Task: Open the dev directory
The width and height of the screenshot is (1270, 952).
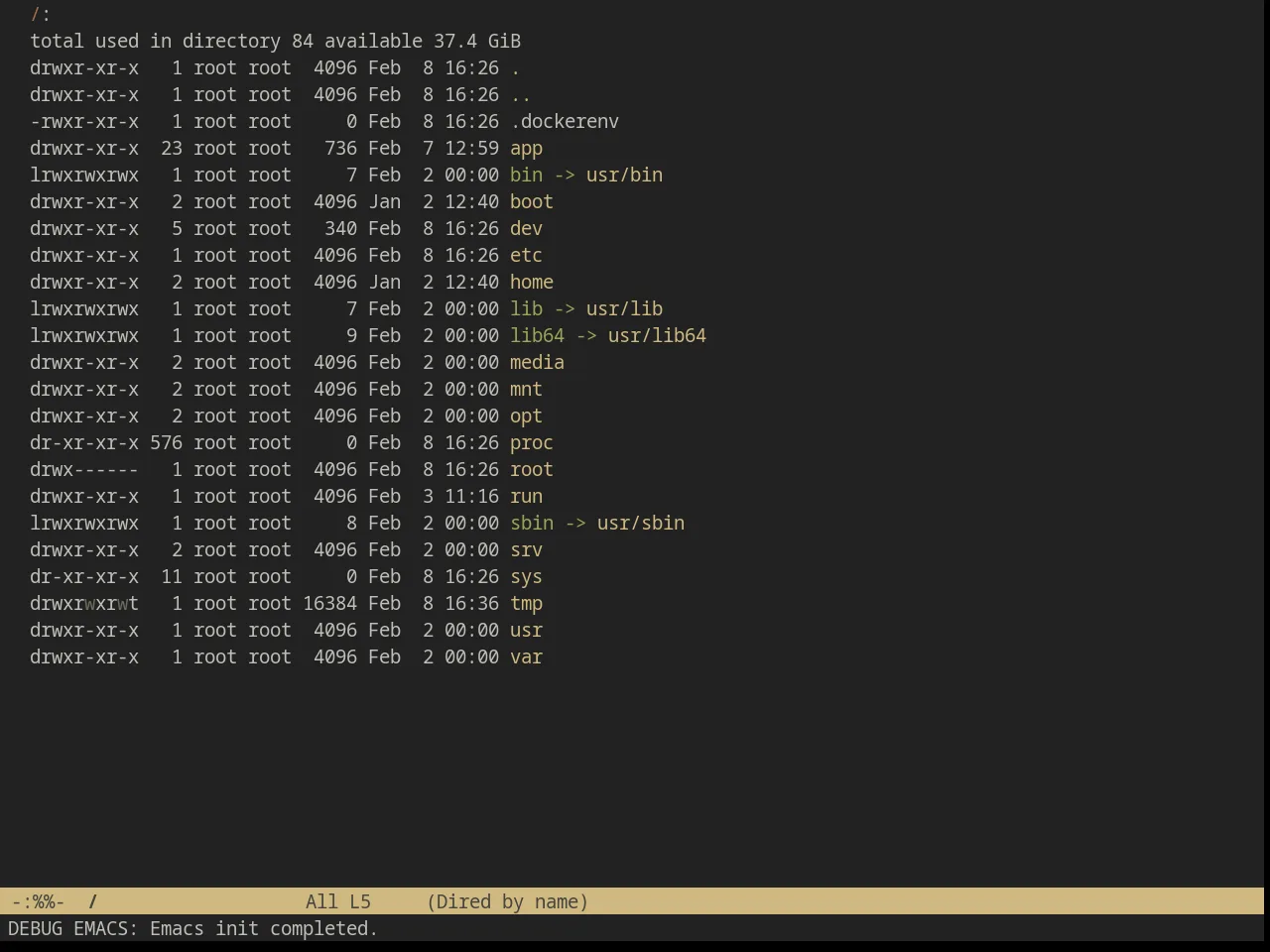Action: click(x=526, y=229)
